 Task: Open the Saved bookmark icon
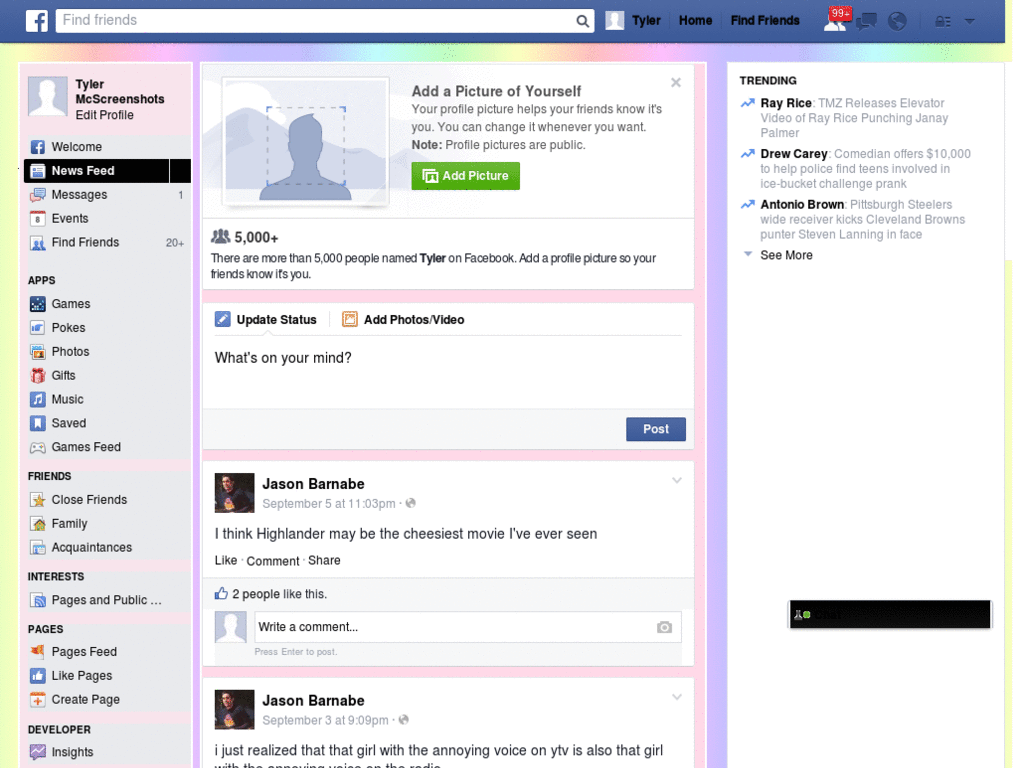coord(38,423)
